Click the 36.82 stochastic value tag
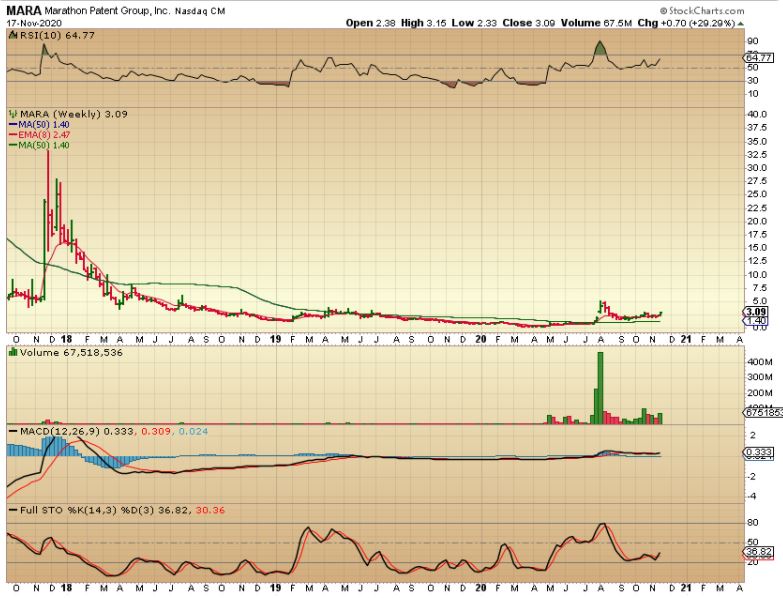The image size is (783, 598). pyautogui.click(x=758, y=552)
